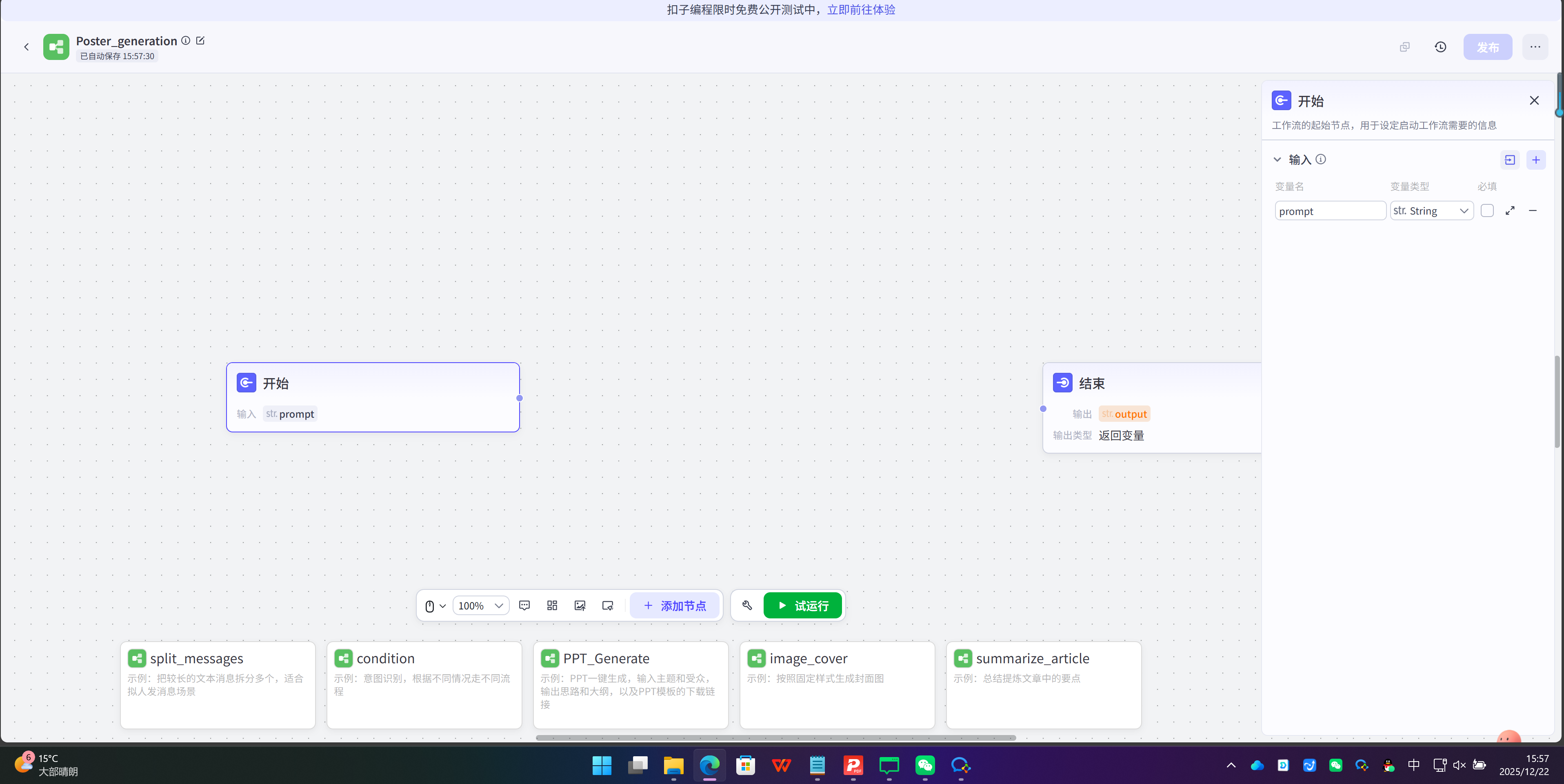Screen dimensions: 1564x784
Task: Expand the prompt variable editor arrows icon
Action: 1510,210
